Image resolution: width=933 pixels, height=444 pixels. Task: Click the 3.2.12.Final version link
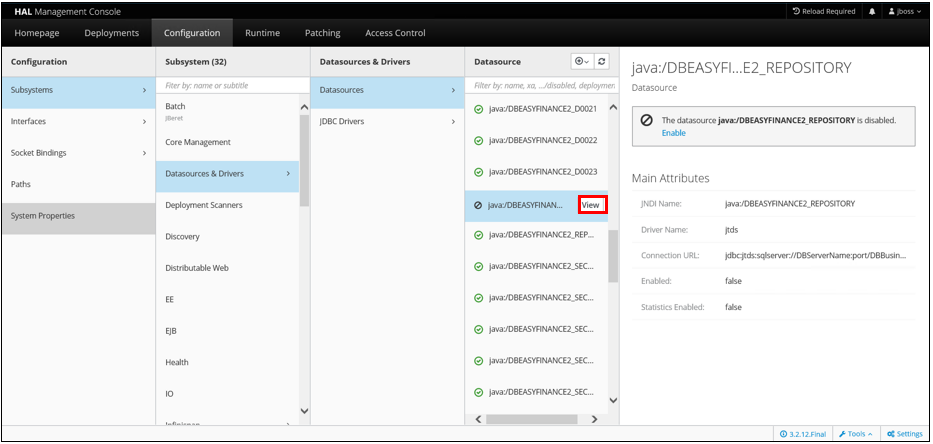click(803, 434)
